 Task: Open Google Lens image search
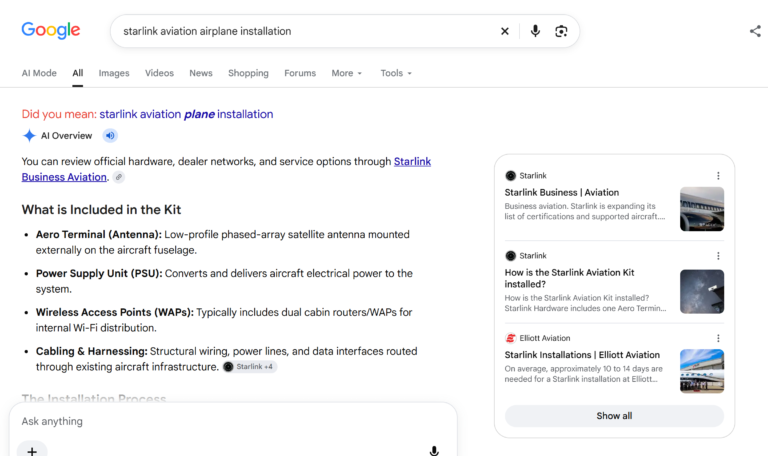[561, 31]
